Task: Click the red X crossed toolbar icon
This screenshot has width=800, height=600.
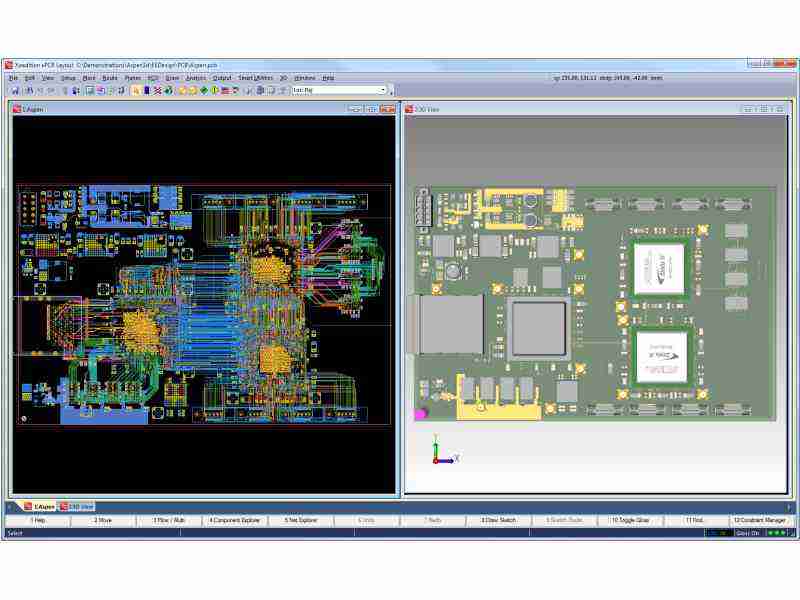Action: 157,90
